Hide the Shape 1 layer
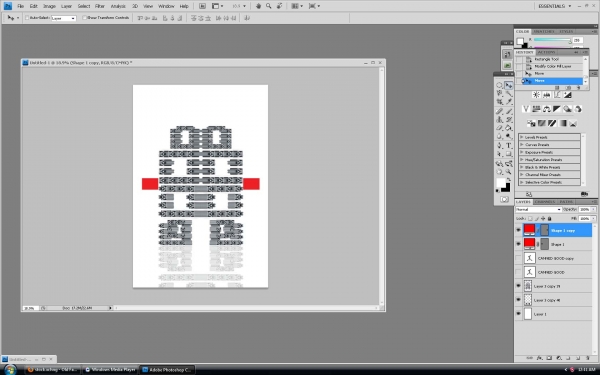 518,244
